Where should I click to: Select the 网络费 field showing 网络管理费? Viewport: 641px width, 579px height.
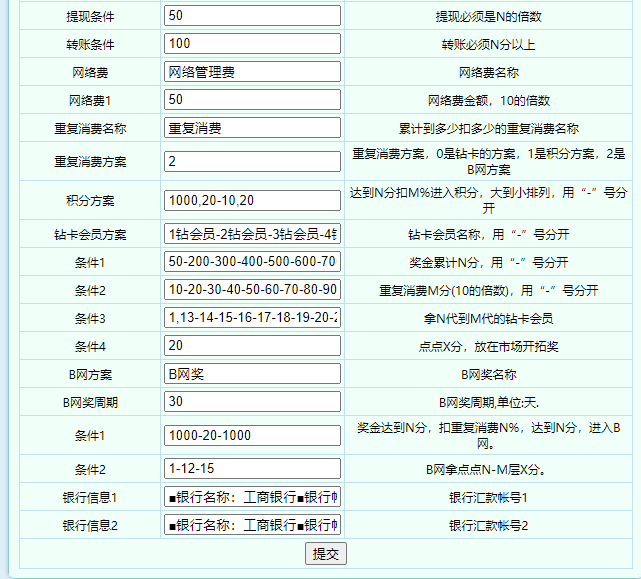[x=252, y=72]
